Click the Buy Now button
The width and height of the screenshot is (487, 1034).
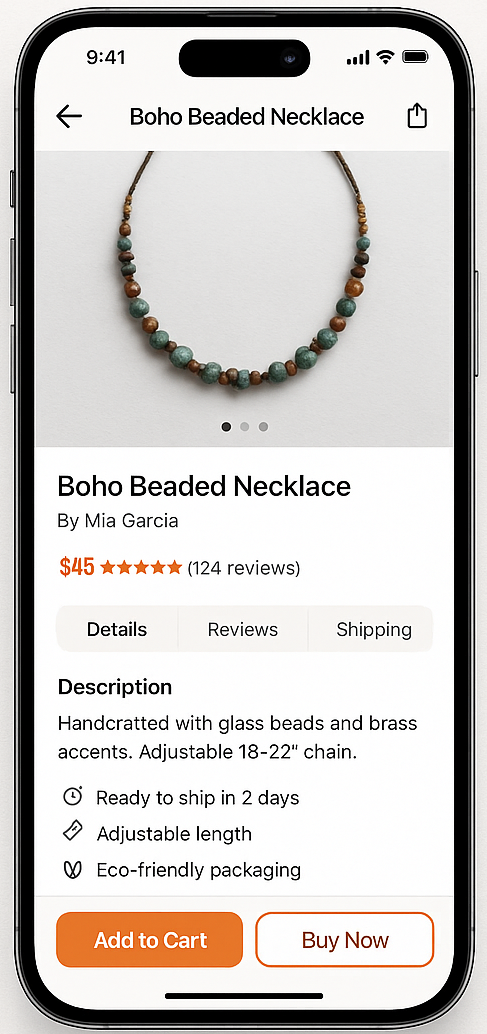click(345, 940)
